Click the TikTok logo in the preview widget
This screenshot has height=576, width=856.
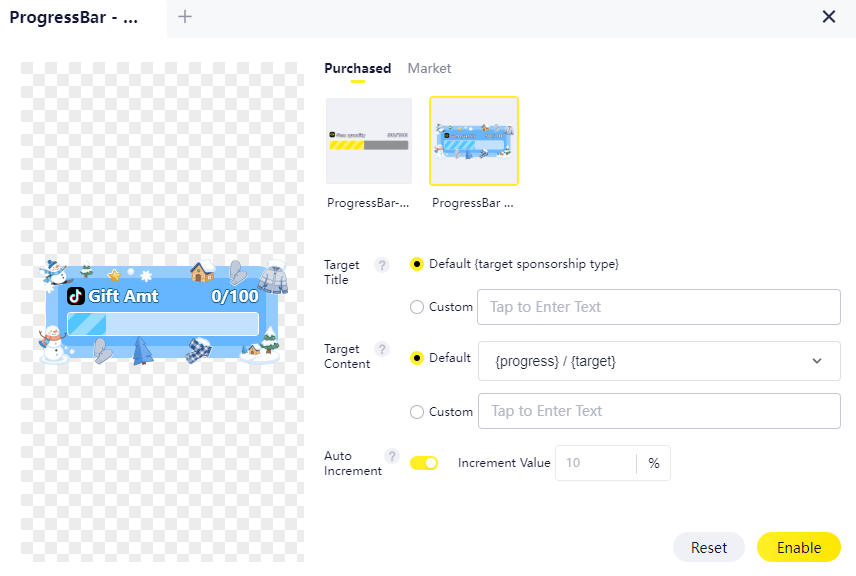(76, 296)
